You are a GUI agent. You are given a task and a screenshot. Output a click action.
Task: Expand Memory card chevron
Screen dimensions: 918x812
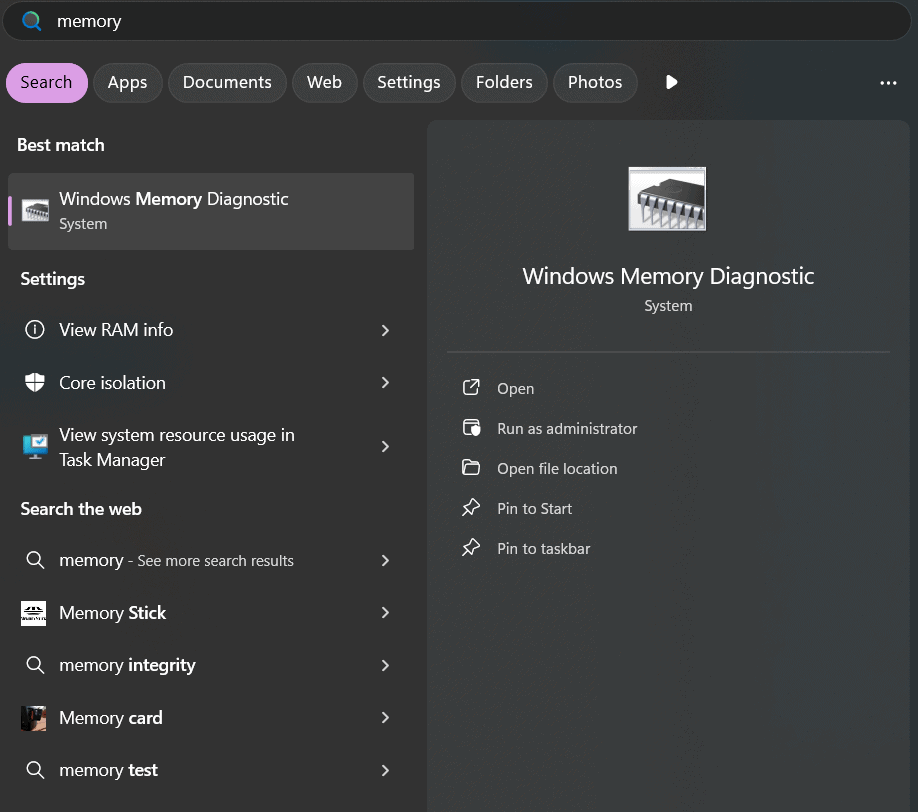385,718
